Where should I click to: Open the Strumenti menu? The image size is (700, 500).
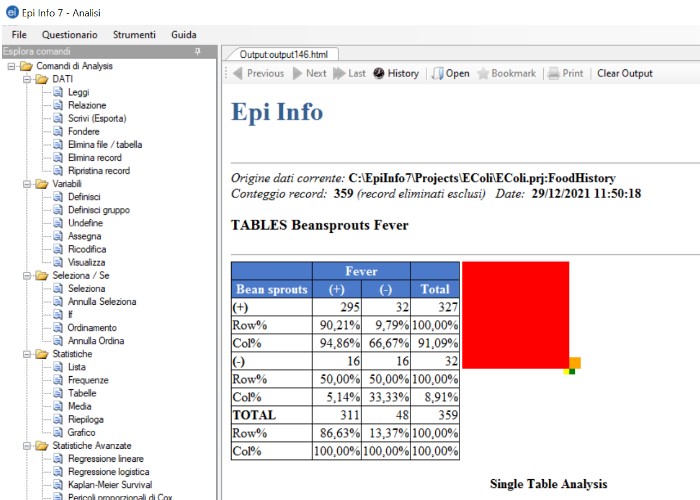point(134,35)
